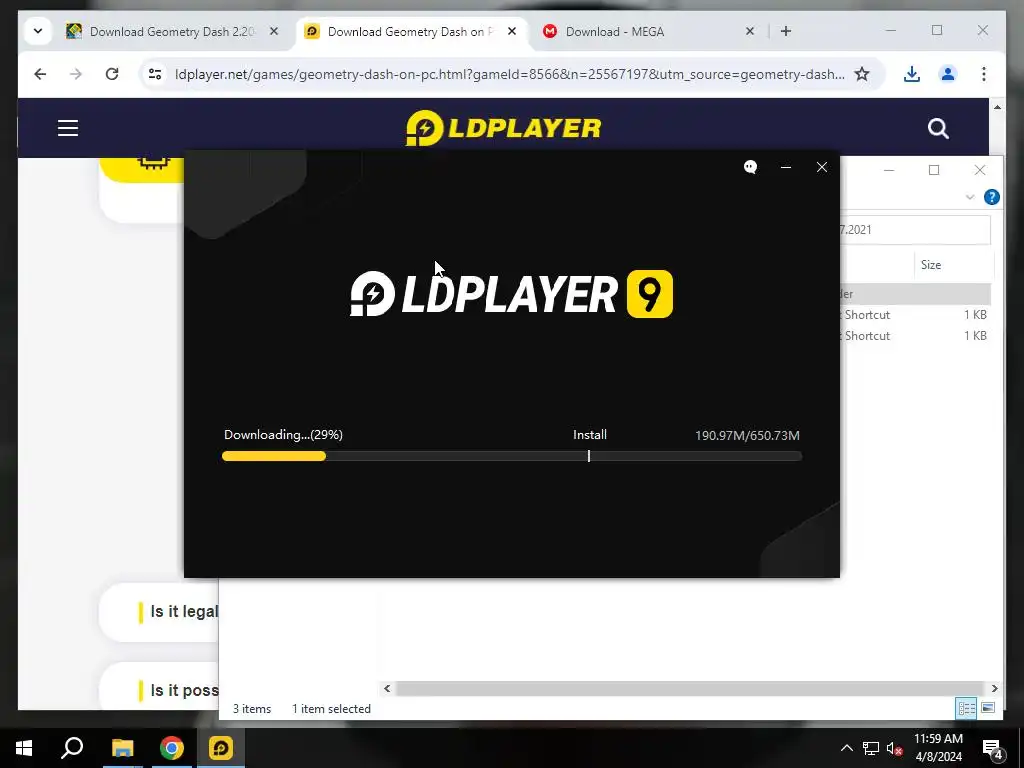Screen dimensions: 1024x768
Task: Go forward in Chrome
Action: 76,74
